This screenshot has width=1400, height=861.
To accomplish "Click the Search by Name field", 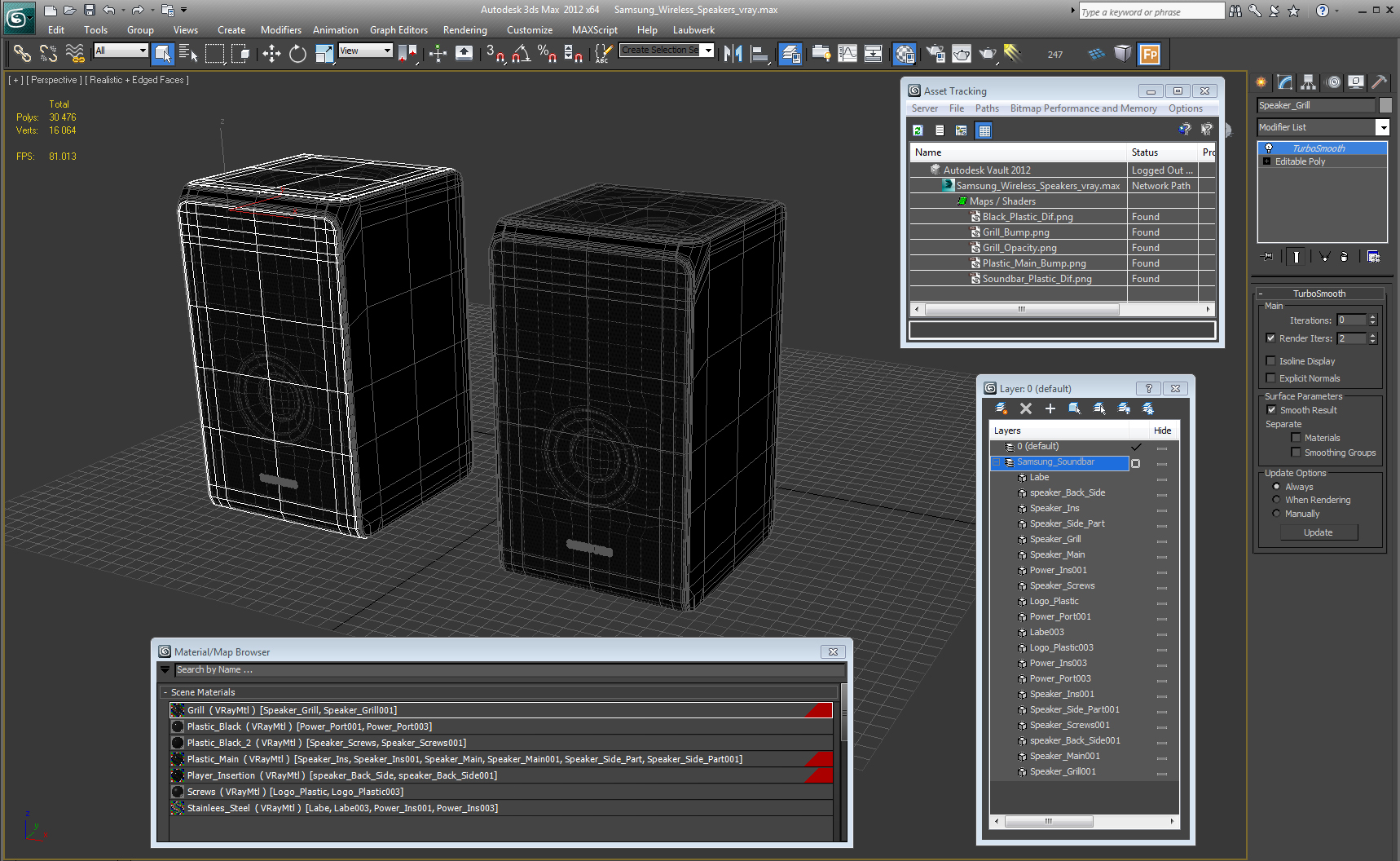I will 509,670.
